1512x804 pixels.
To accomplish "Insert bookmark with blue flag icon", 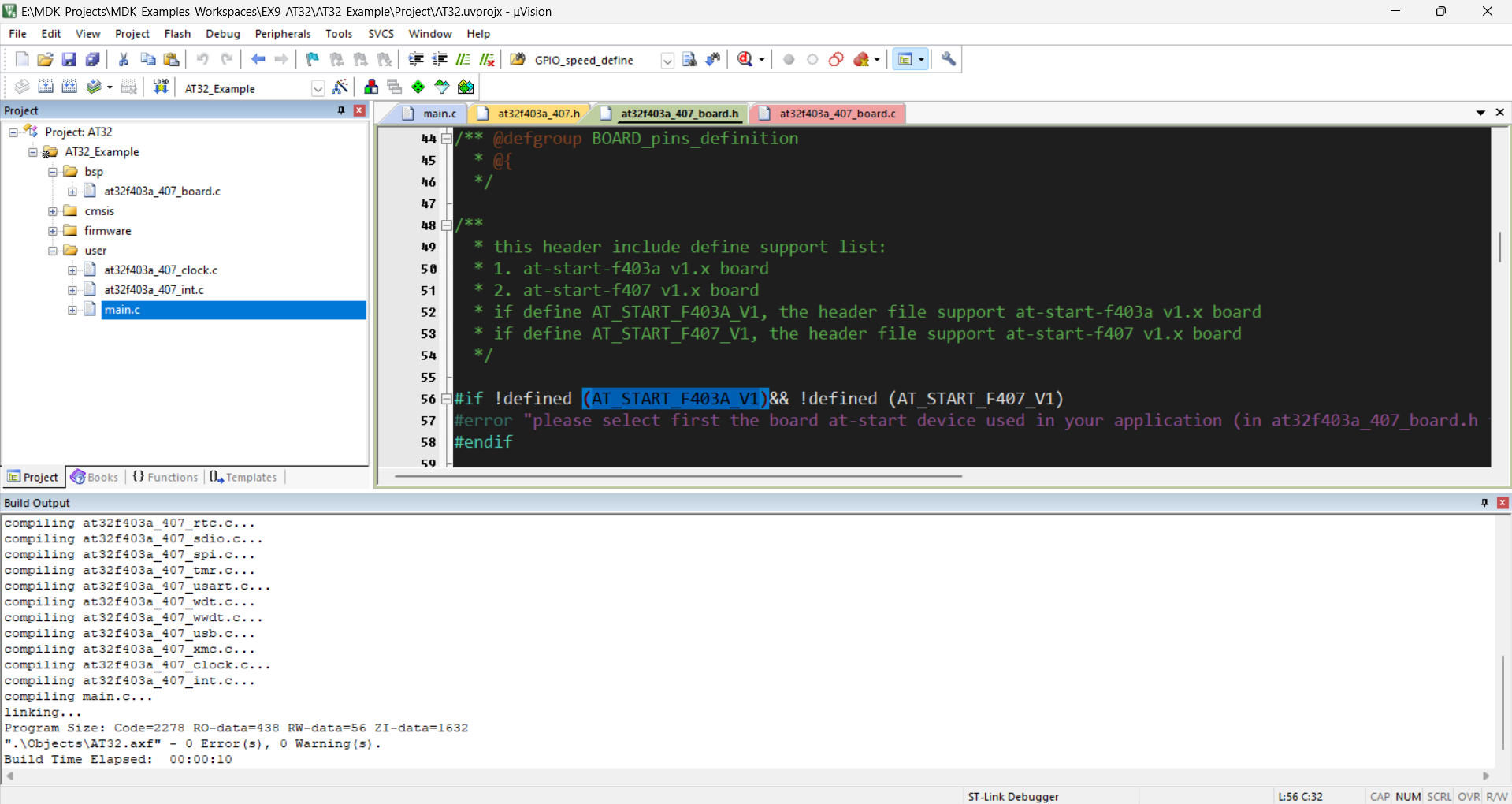I will [x=313, y=59].
